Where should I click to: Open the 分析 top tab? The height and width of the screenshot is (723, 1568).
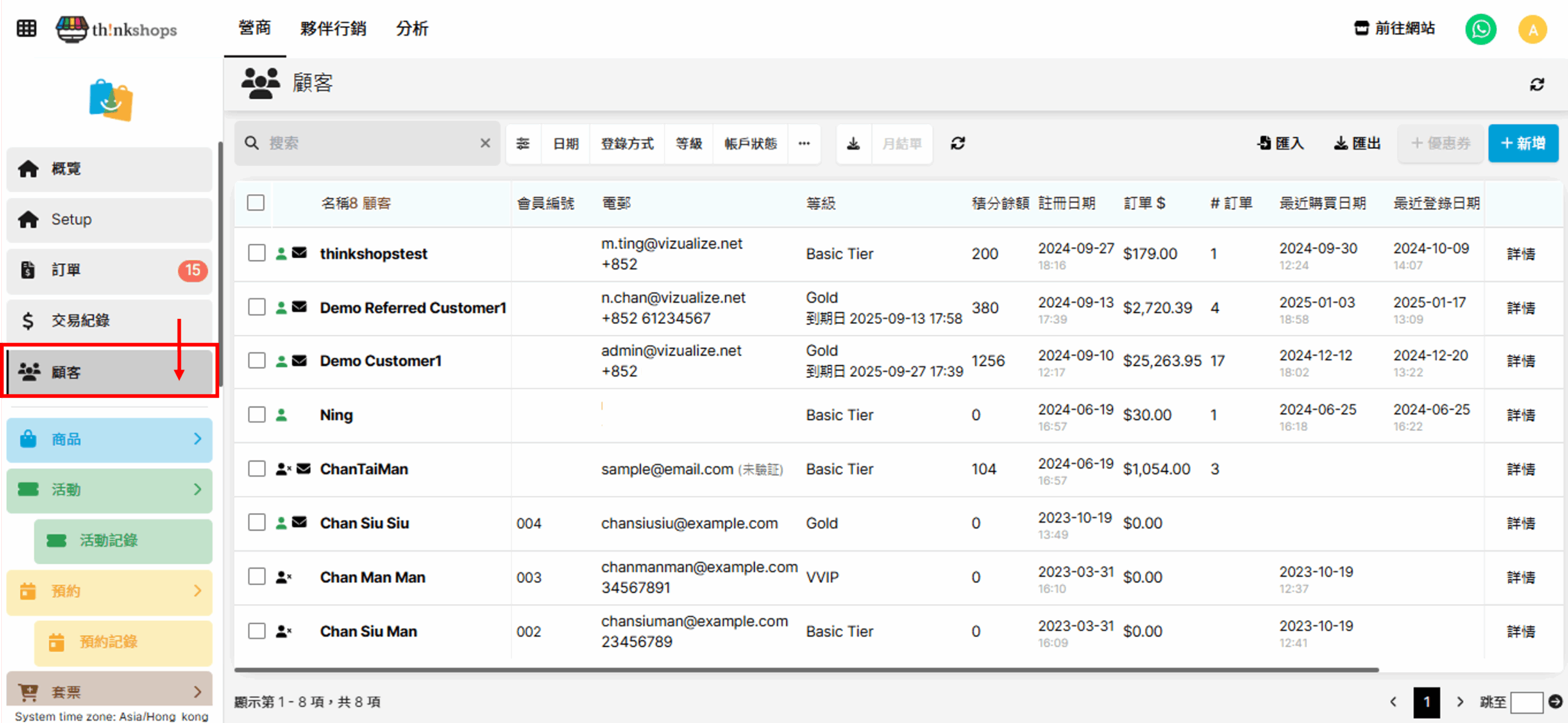coord(412,28)
